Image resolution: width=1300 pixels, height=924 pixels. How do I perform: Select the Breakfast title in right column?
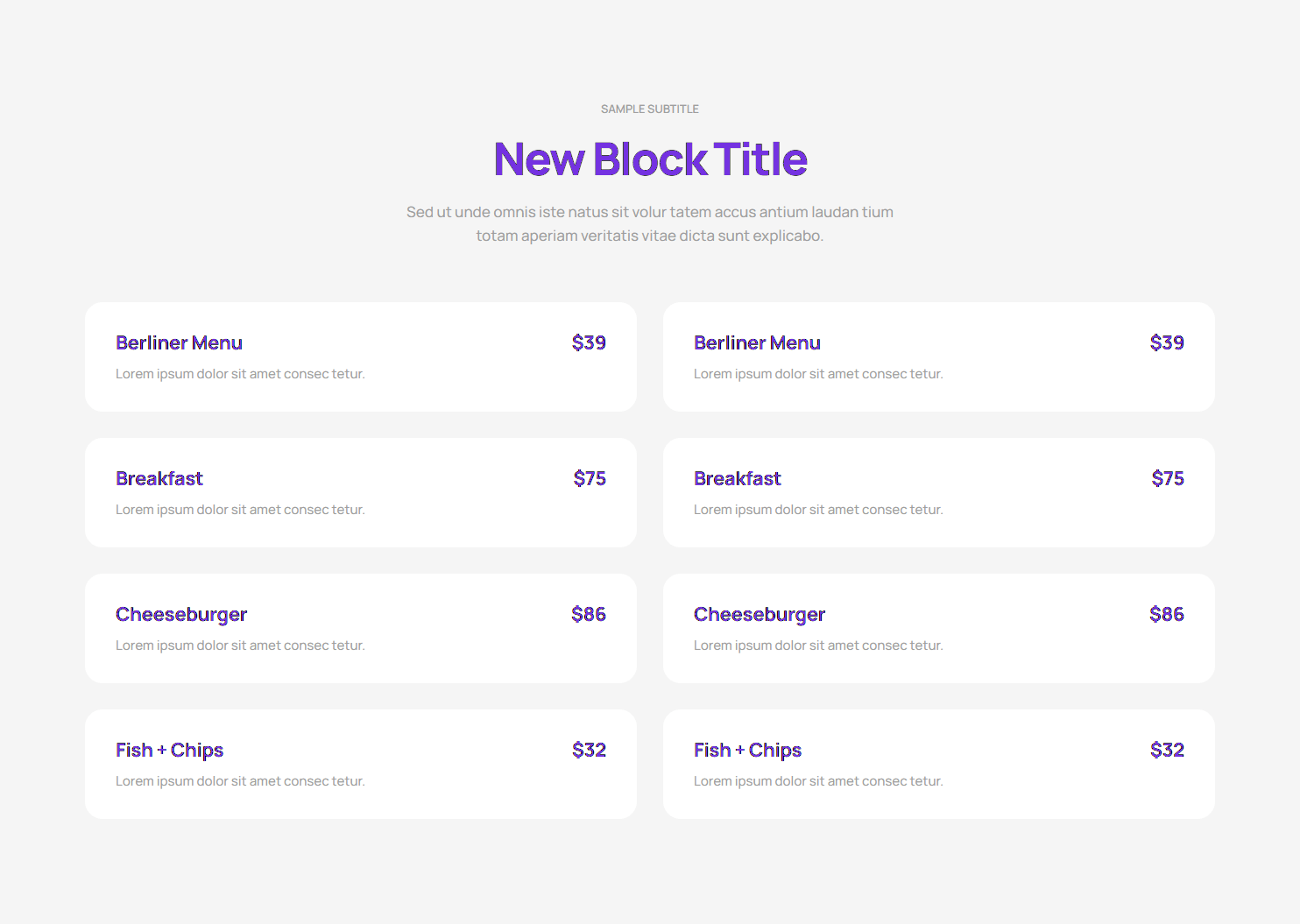click(737, 479)
